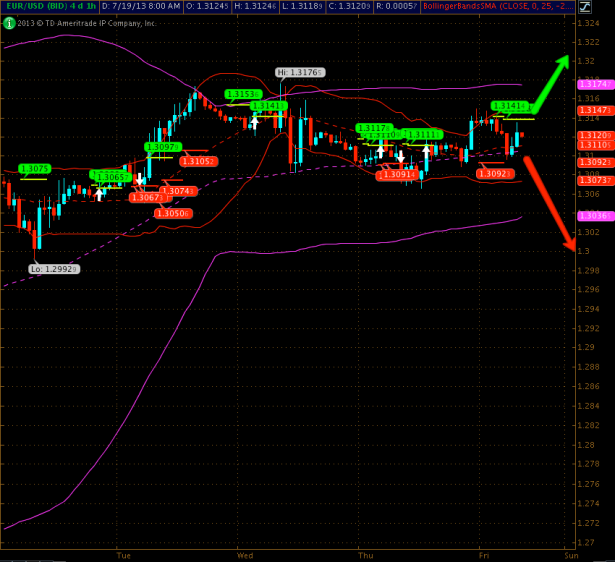This screenshot has height=562, width=615.
Task: Click the Tue date label on time axis
Action: tap(124, 553)
